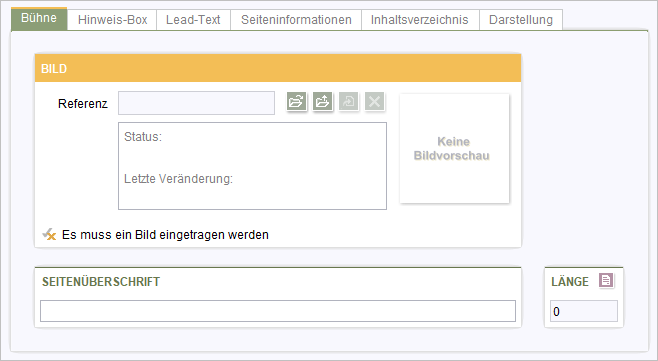Viewport: 658px width, 361px height.
Task: Click the BILD section header
Action: click(x=278, y=68)
